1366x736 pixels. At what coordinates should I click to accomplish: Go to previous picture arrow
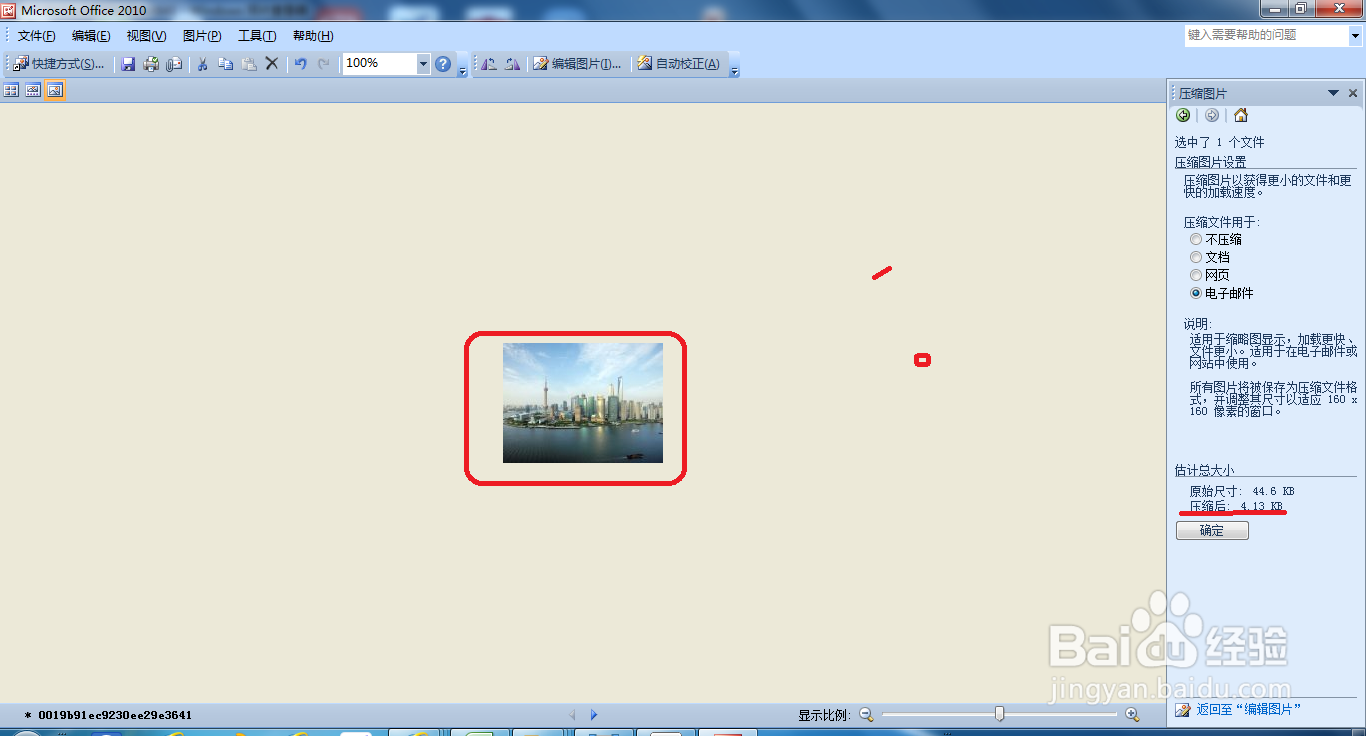[x=573, y=715]
